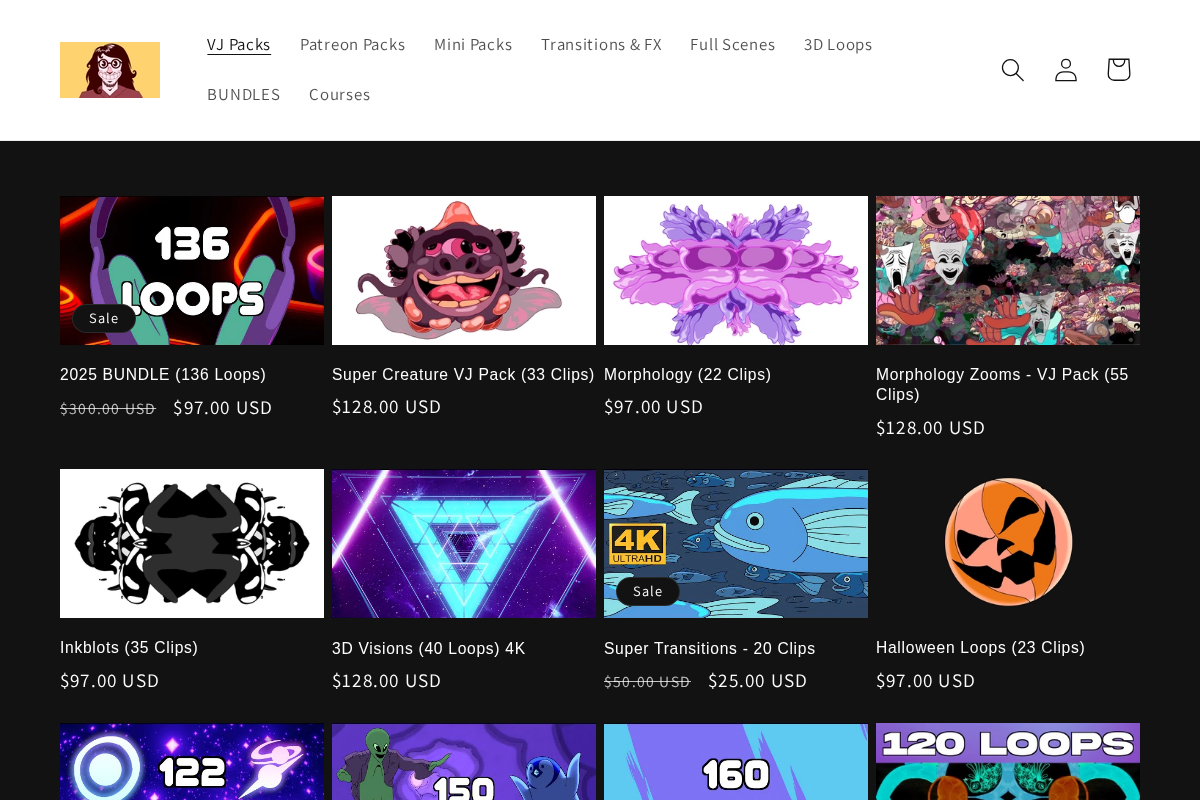Navigate to Patreon Packs
The height and width of the screenshot is (800, 1200).
coord(353,44)
